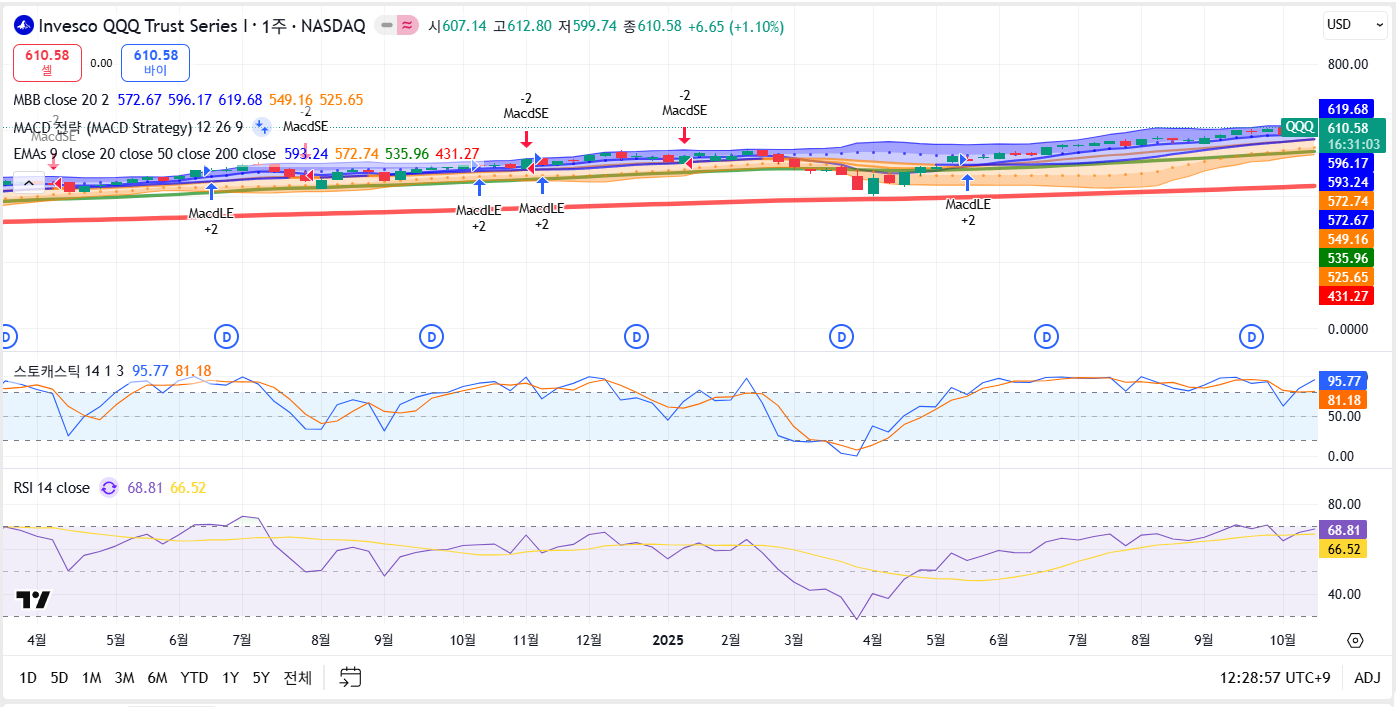This screenshot has height=707, width=1396.
Task: Click the RSI 14 close legend
Action: click(51, 488)
